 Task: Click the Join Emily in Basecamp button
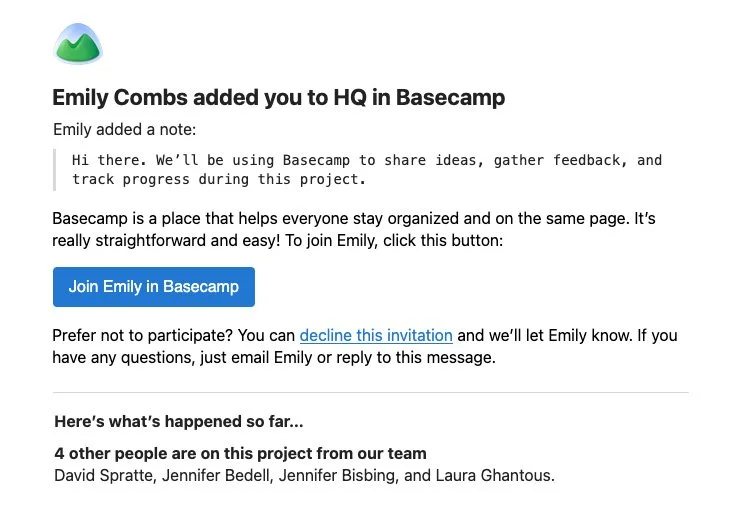154,287
